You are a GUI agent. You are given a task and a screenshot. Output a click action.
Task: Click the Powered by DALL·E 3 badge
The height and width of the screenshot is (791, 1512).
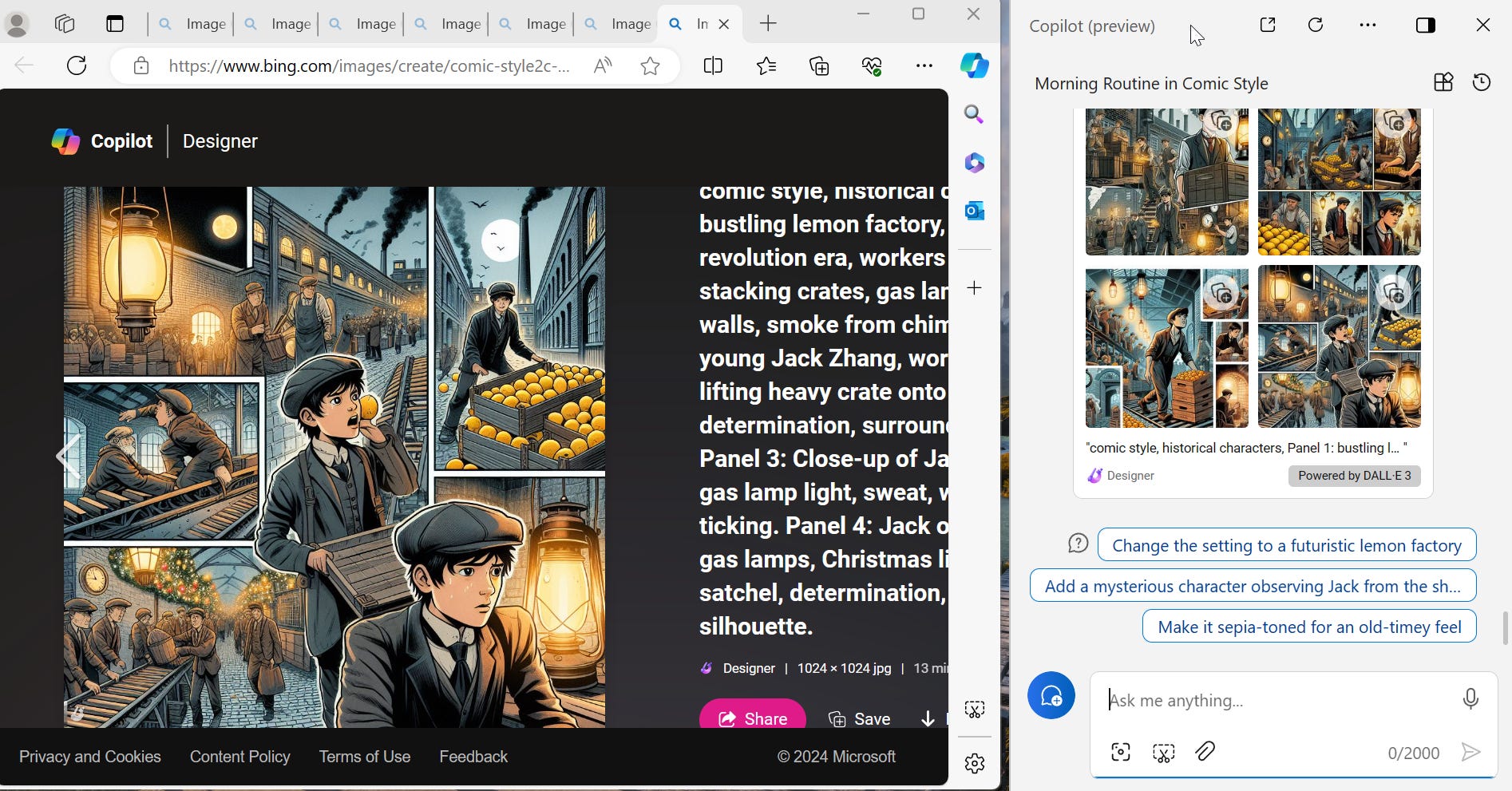coord(1355,476)
